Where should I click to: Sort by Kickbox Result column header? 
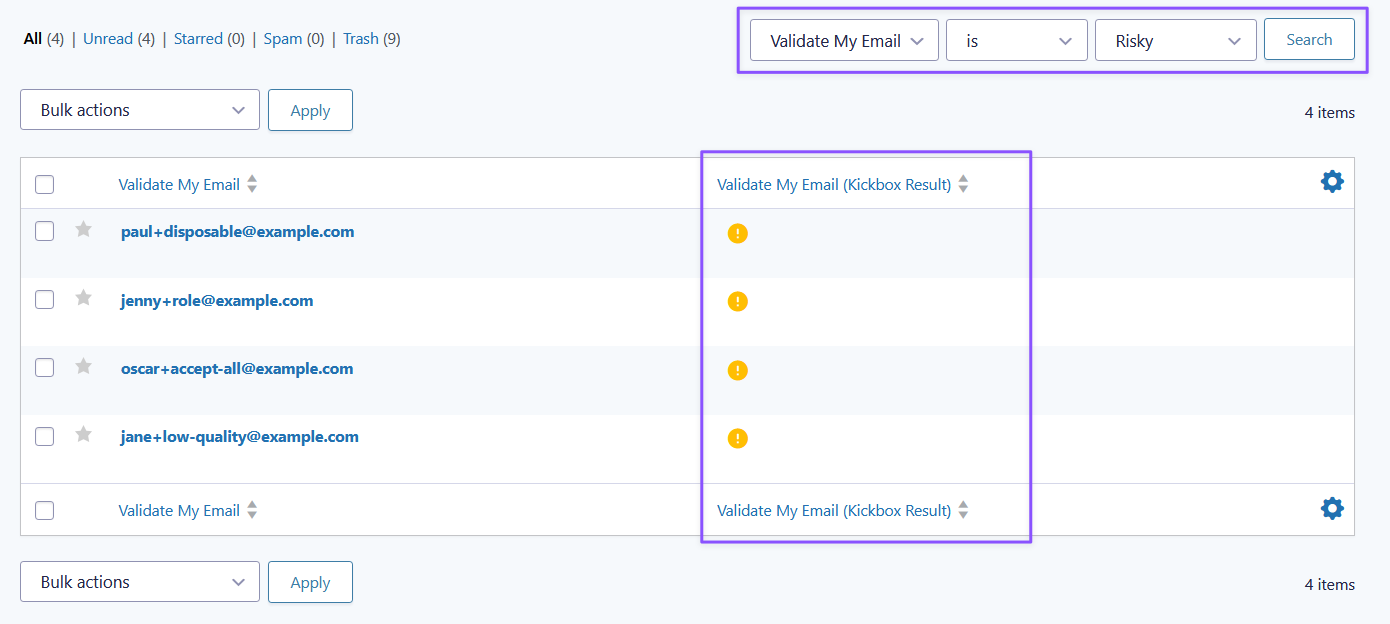[x=834, y=185]
